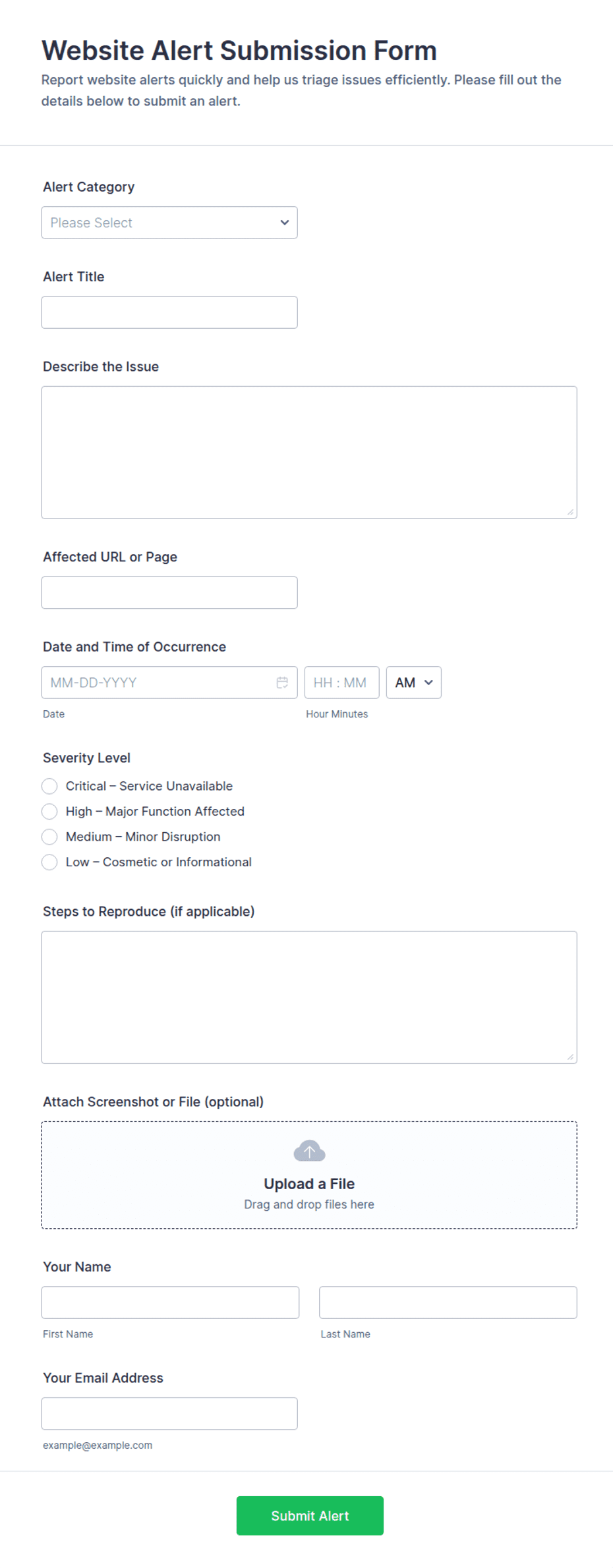This screenshot has width=613, height=1568.
Task: Click the Describe the Issue resize handle
Action: [x=570, y=512]
